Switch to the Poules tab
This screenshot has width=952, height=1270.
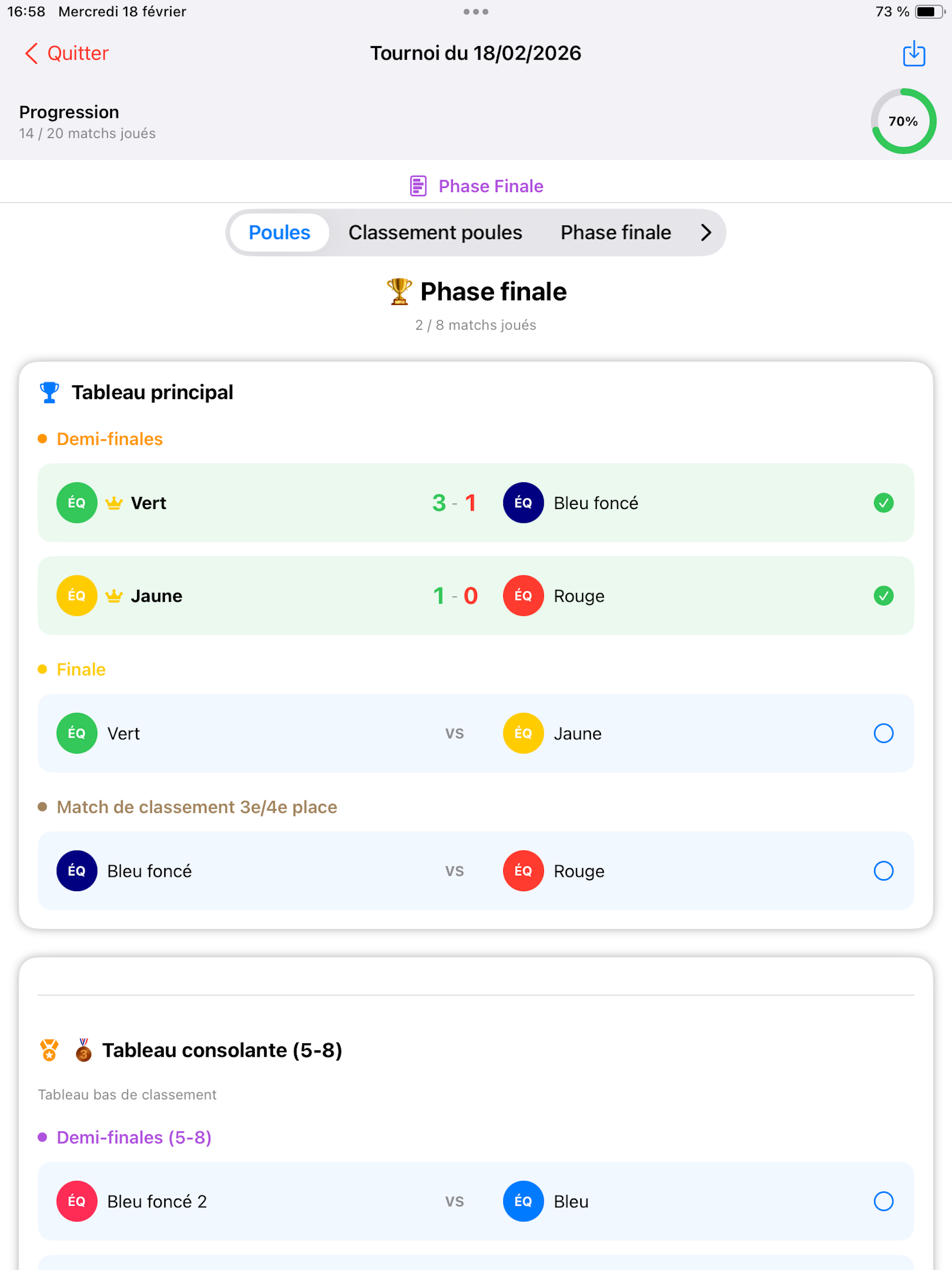coord(280,233)
